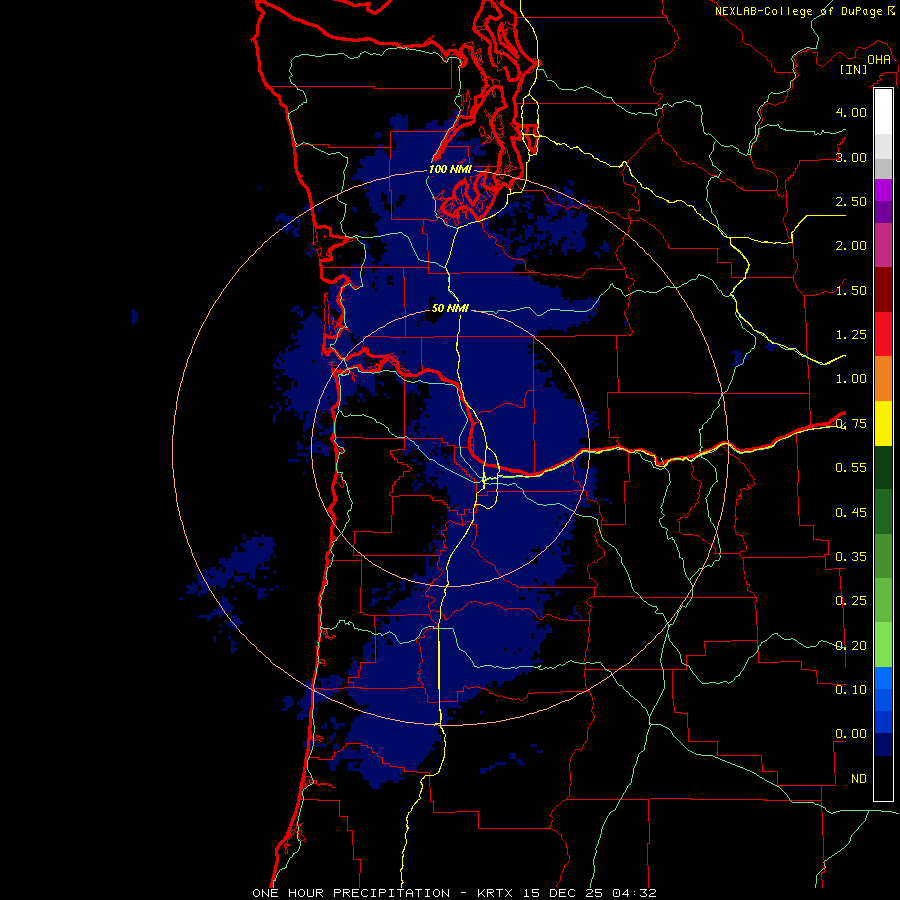
Task: Click the 0.00 legend value
Action: 851,734
